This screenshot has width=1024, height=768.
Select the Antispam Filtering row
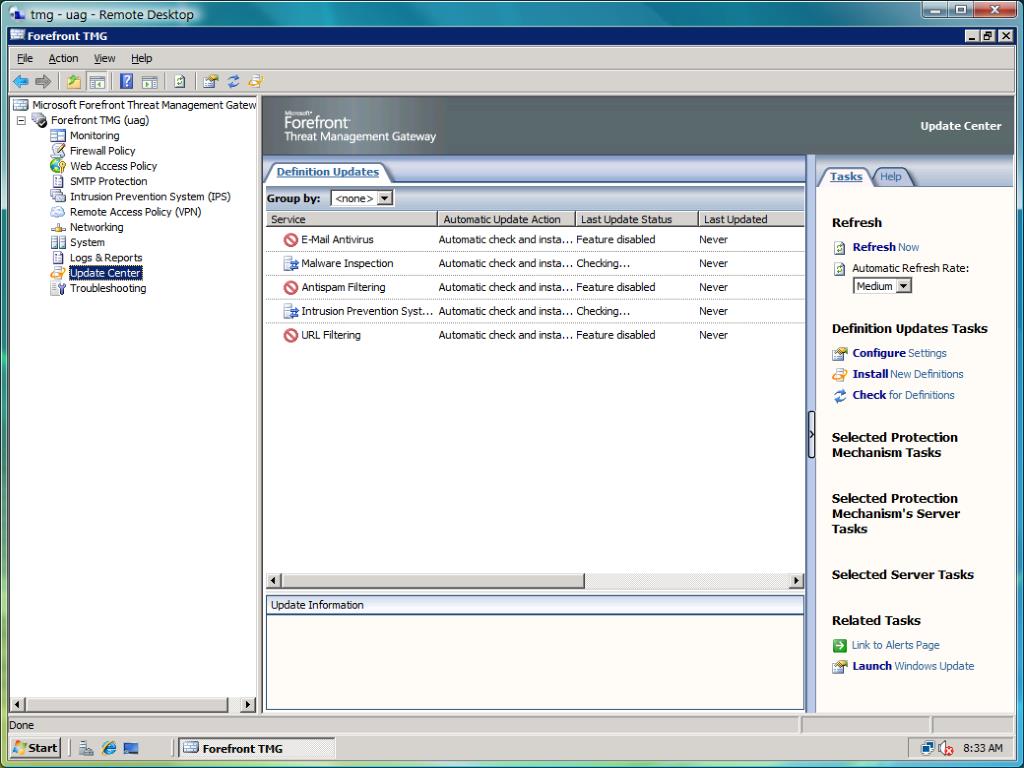click(535, 287)
